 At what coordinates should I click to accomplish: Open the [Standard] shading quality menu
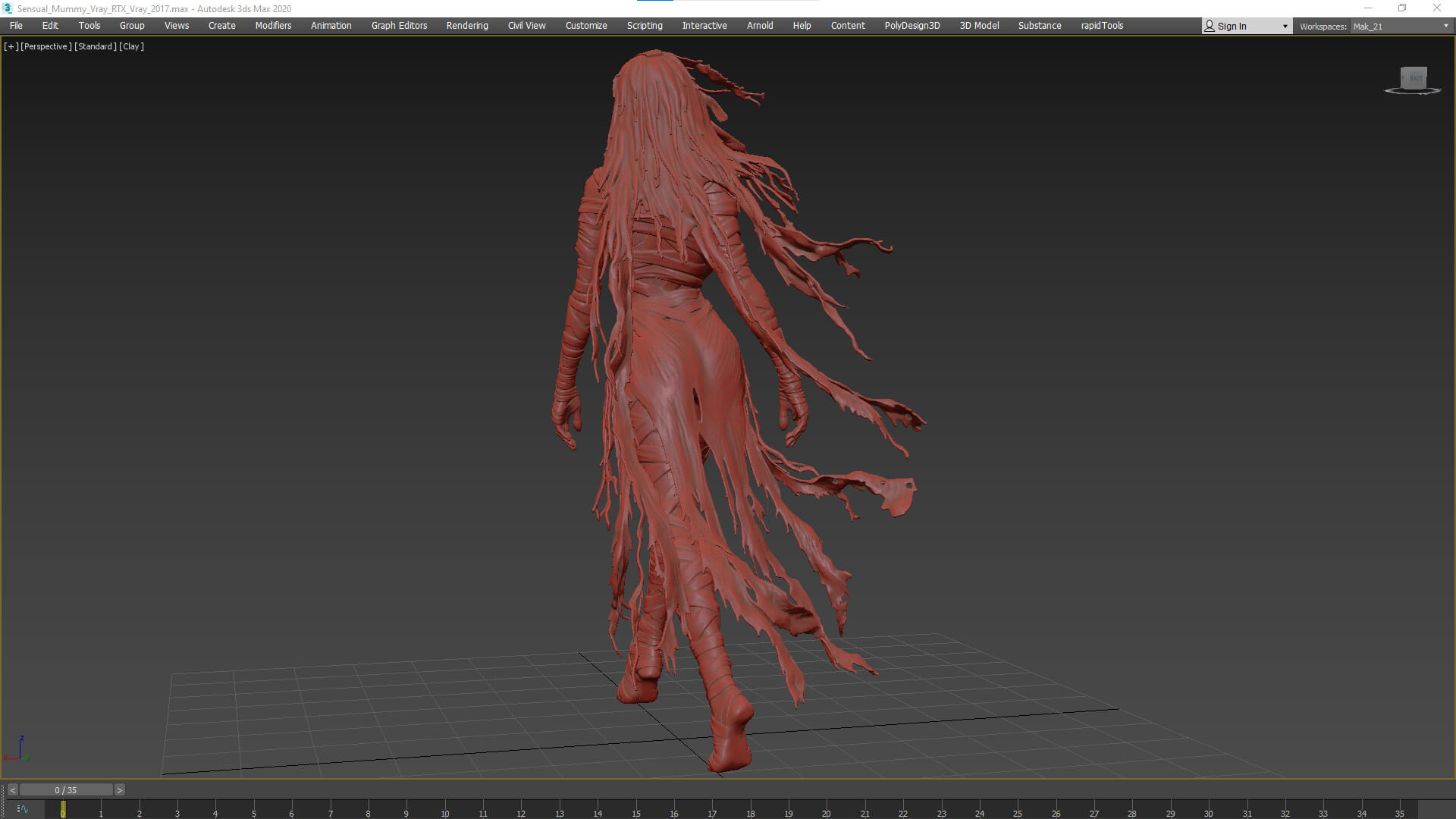tap(96, 46)
